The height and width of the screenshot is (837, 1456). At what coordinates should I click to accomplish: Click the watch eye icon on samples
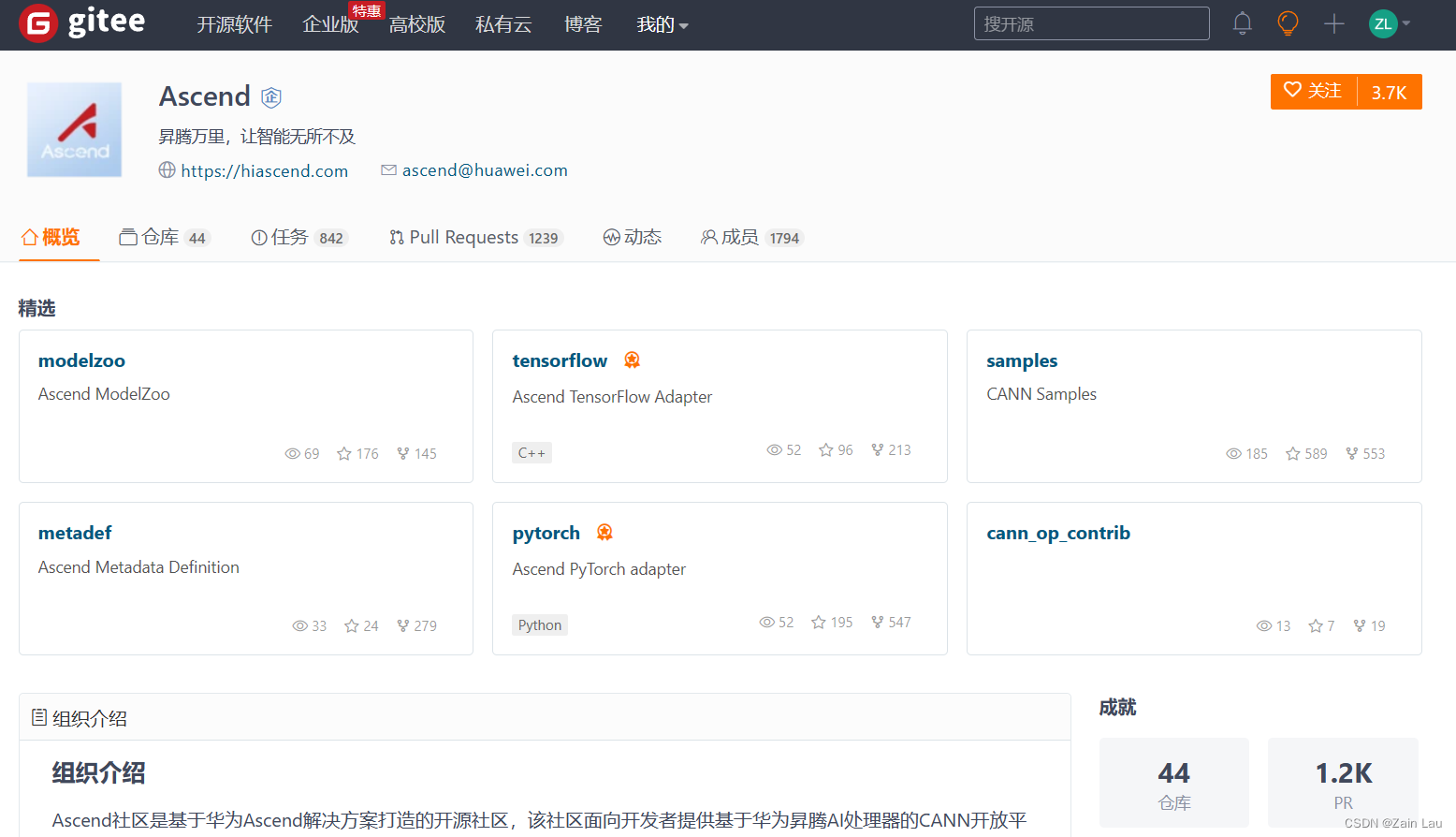(1233, 454)
